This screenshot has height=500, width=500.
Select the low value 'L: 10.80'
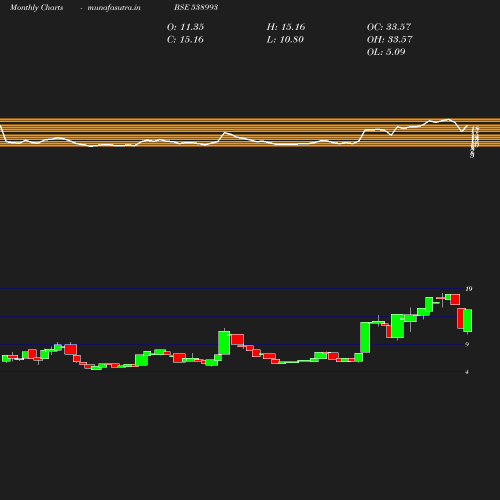coord(285,40)
